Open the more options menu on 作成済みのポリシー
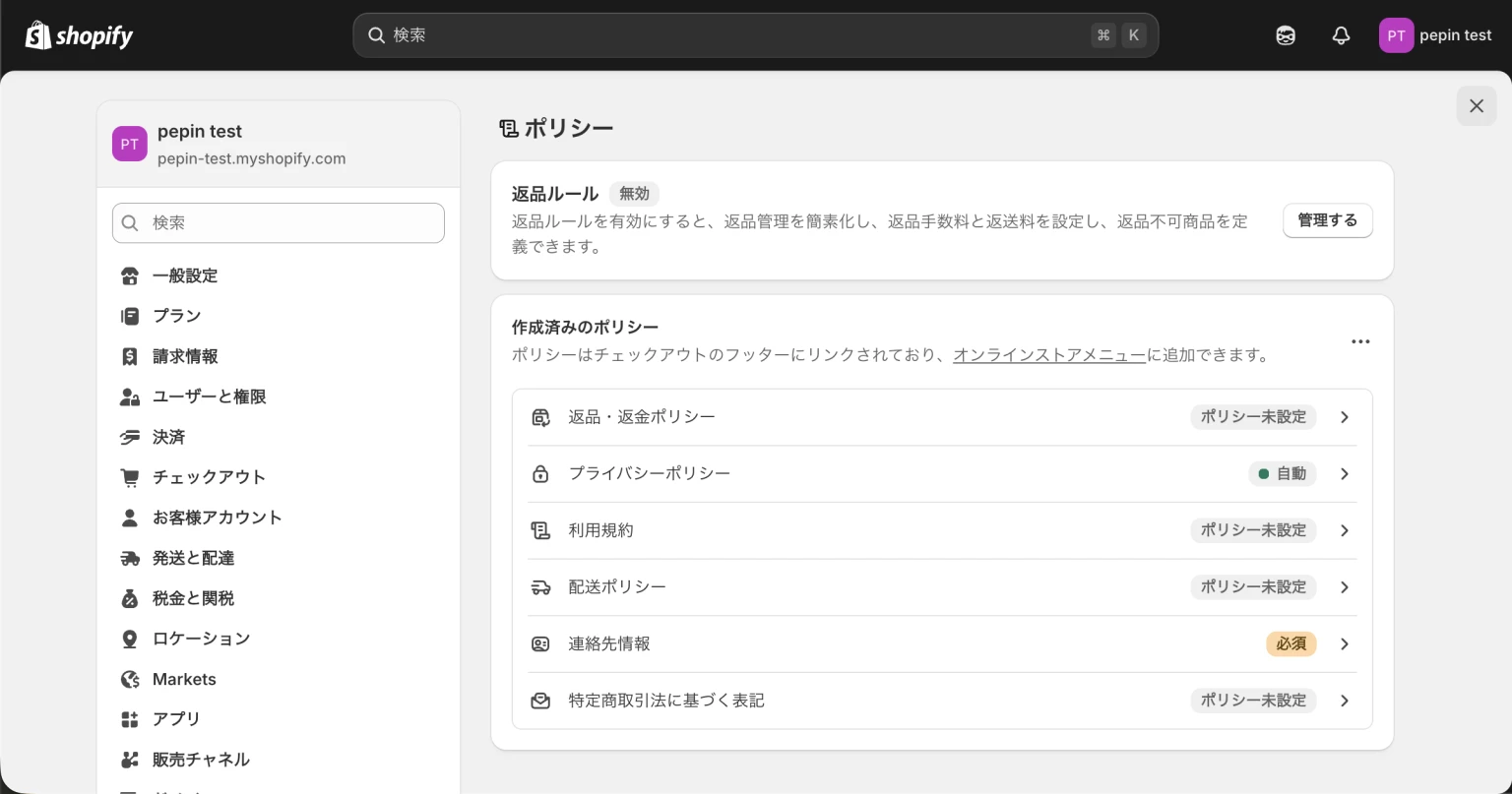This screenshot has width=1512, height=794. click(1360, 341)
